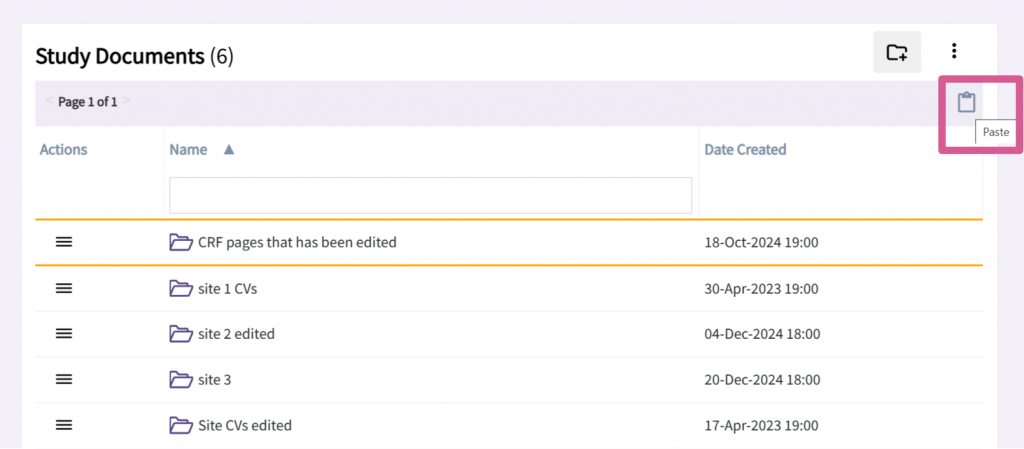Click the Paste clipboard icon
The image size is (1024, 449).
point(966,102)
